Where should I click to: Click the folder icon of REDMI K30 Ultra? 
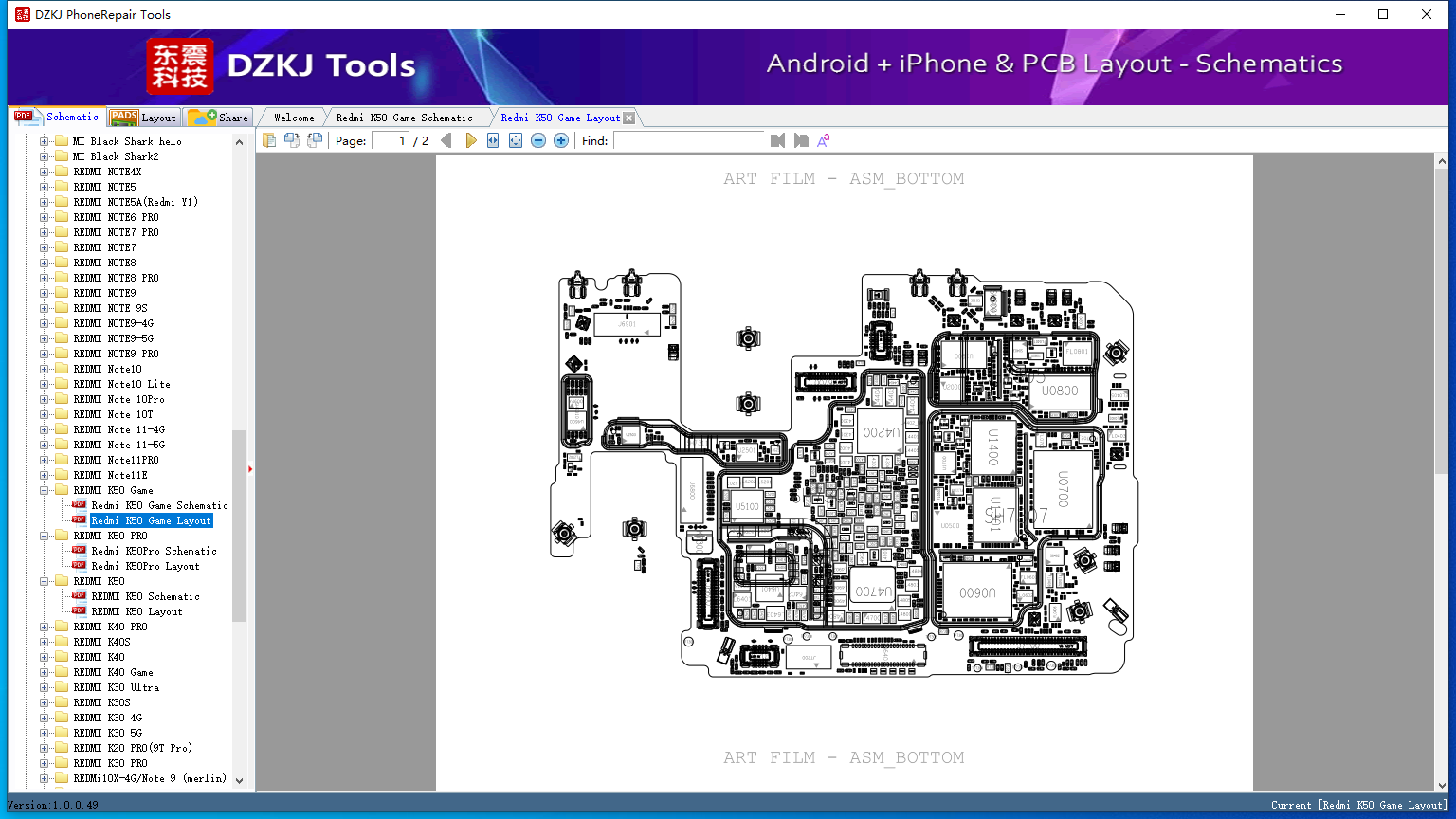(x=62, y=687)
